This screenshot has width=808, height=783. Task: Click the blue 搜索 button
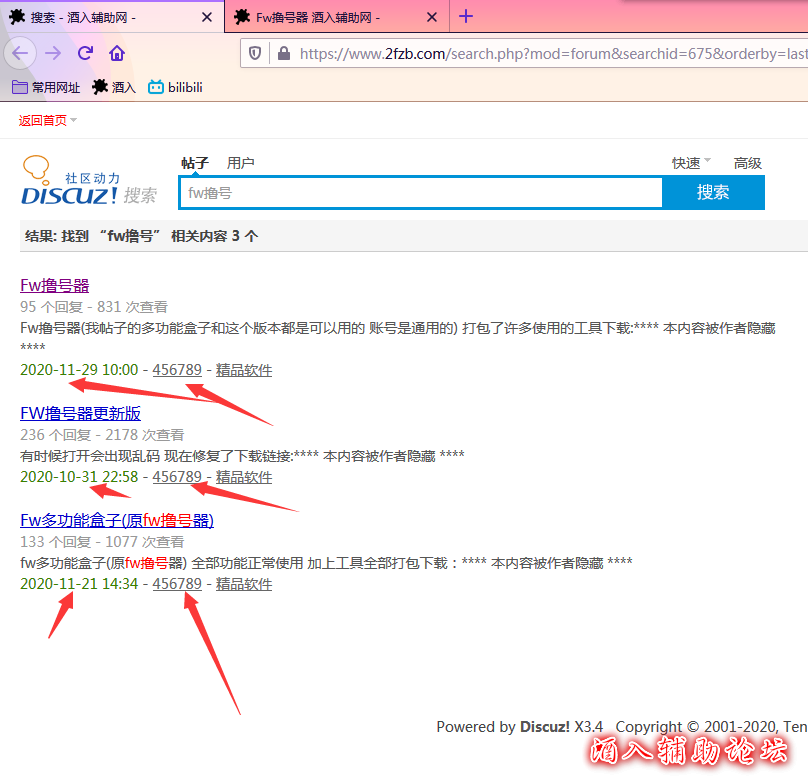point(713,193)
